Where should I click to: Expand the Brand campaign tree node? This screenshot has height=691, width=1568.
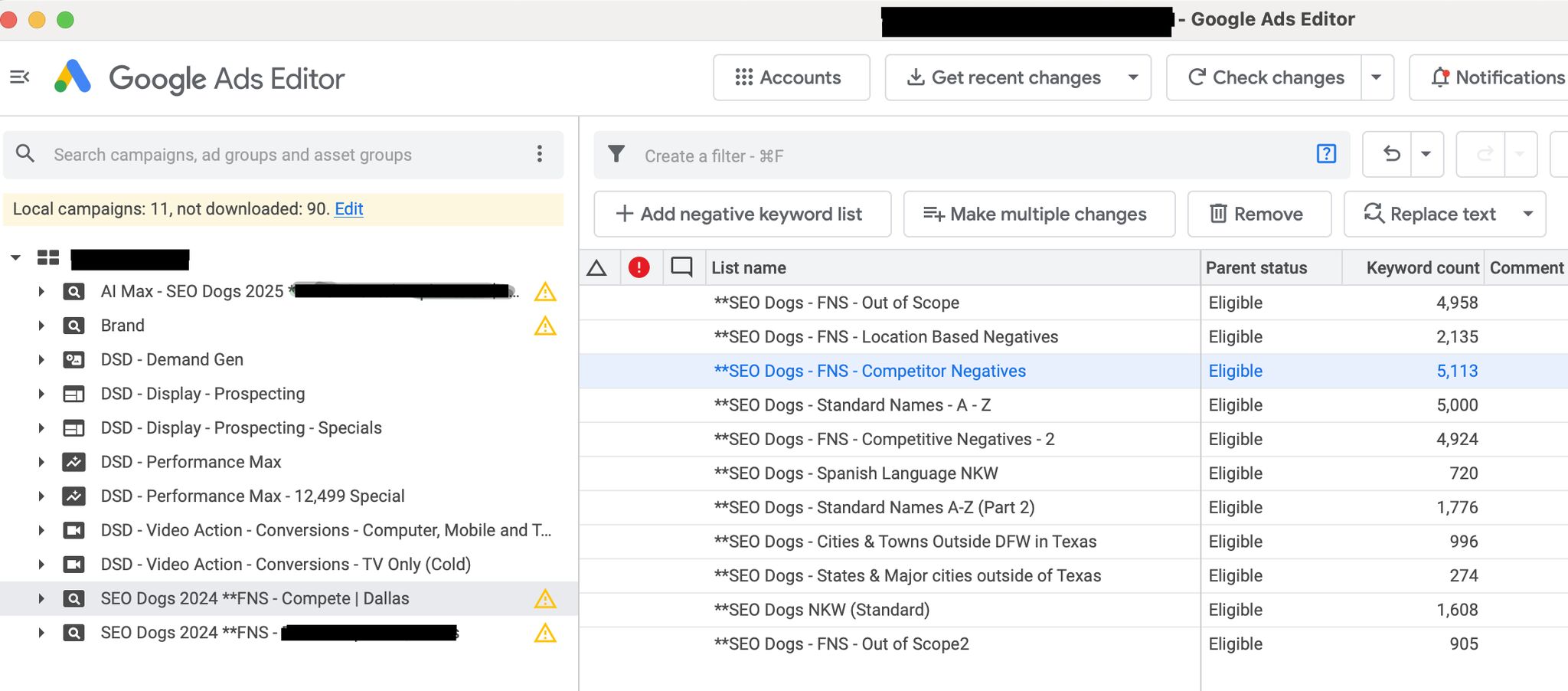click(x=41, y=326)
